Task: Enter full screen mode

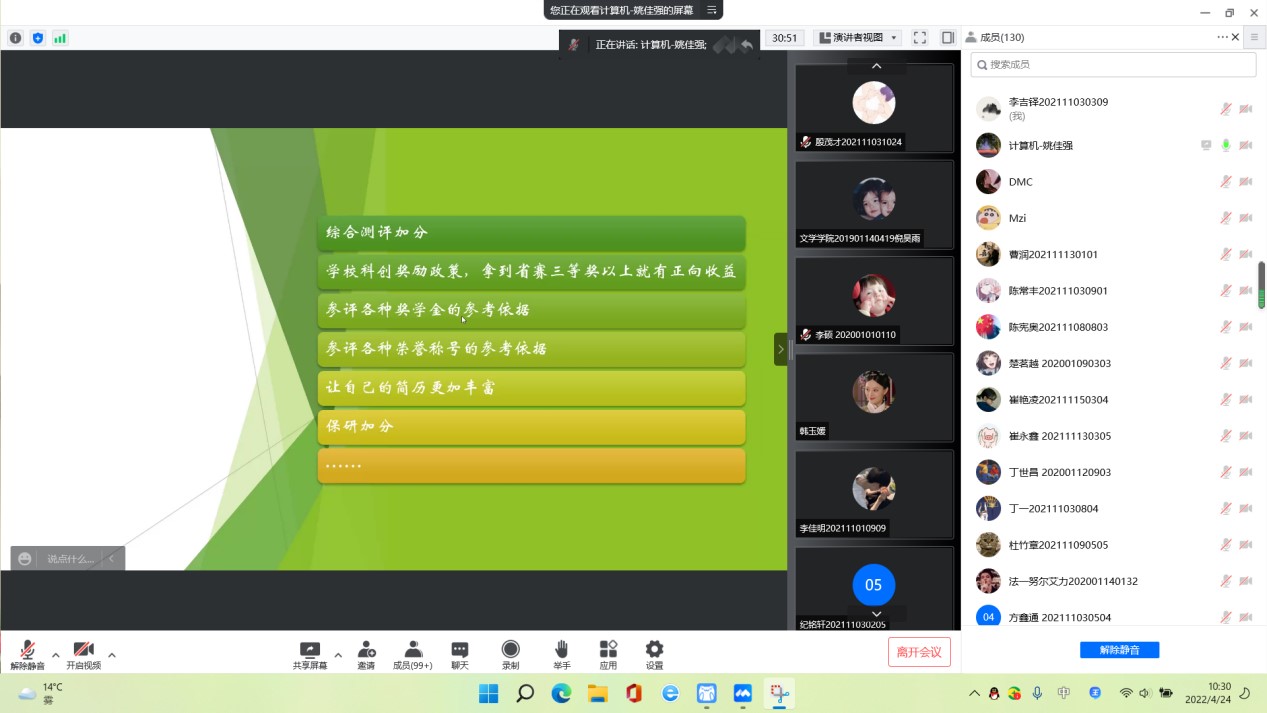Action: pyautogui.click(x=920, y=38)
